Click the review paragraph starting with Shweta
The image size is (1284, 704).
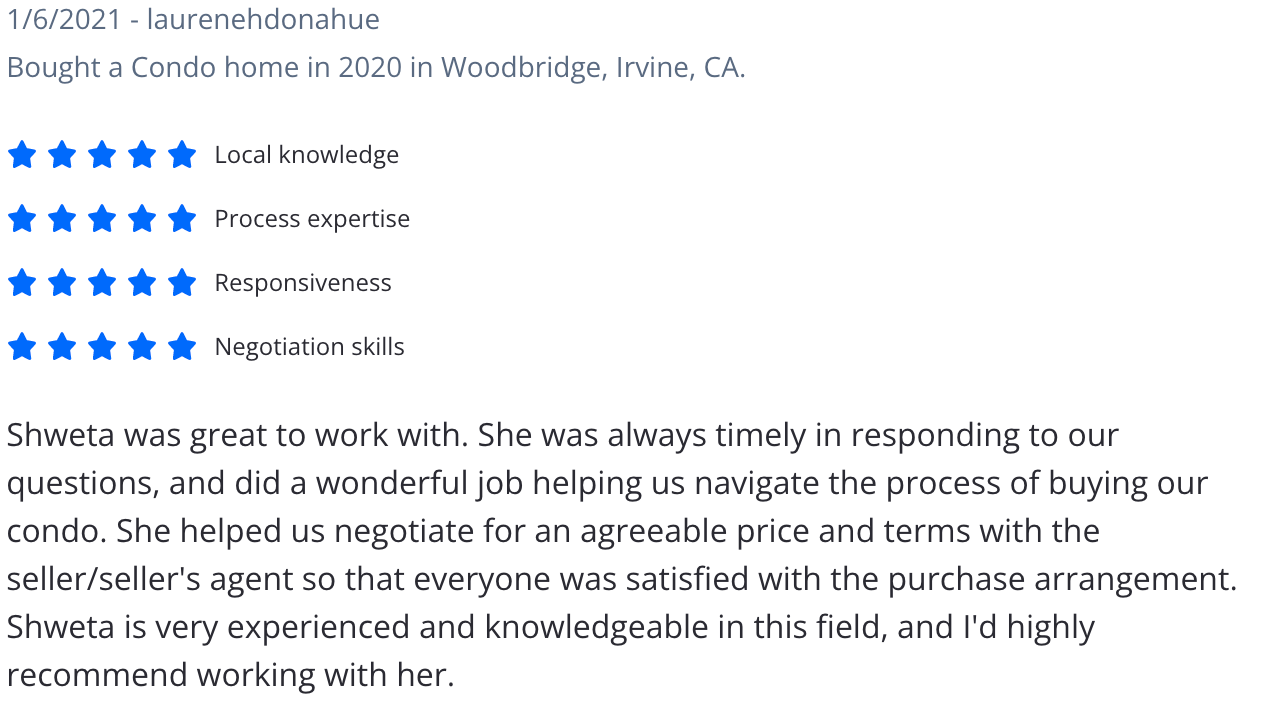click(622, 555)
